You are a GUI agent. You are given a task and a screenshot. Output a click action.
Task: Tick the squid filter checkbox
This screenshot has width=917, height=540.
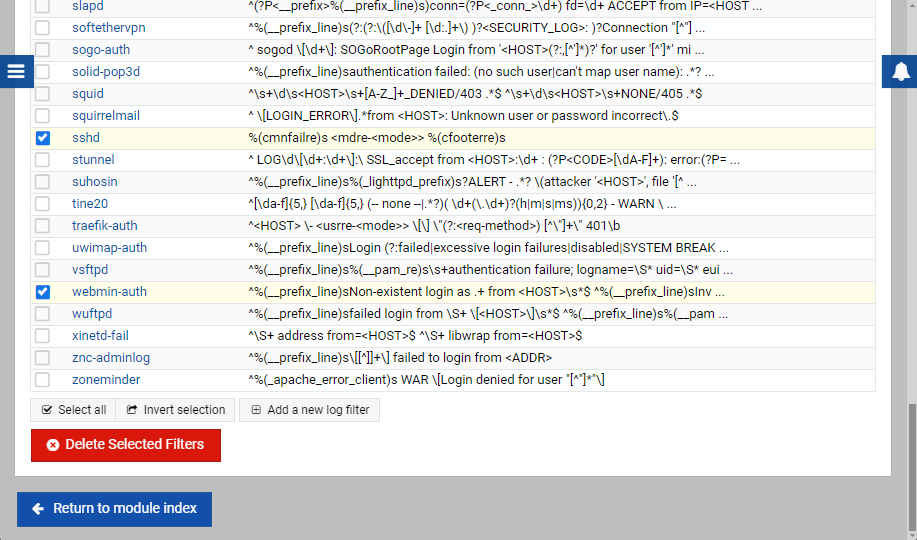(42, 94)
